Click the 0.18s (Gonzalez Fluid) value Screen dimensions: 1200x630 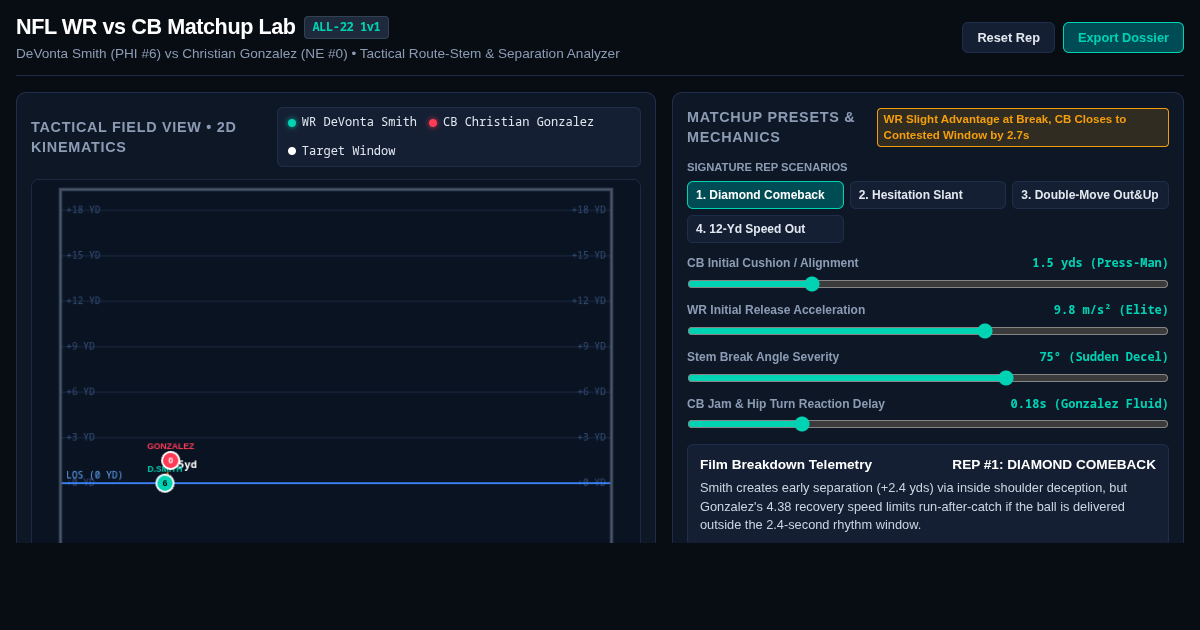point(1089,404)
